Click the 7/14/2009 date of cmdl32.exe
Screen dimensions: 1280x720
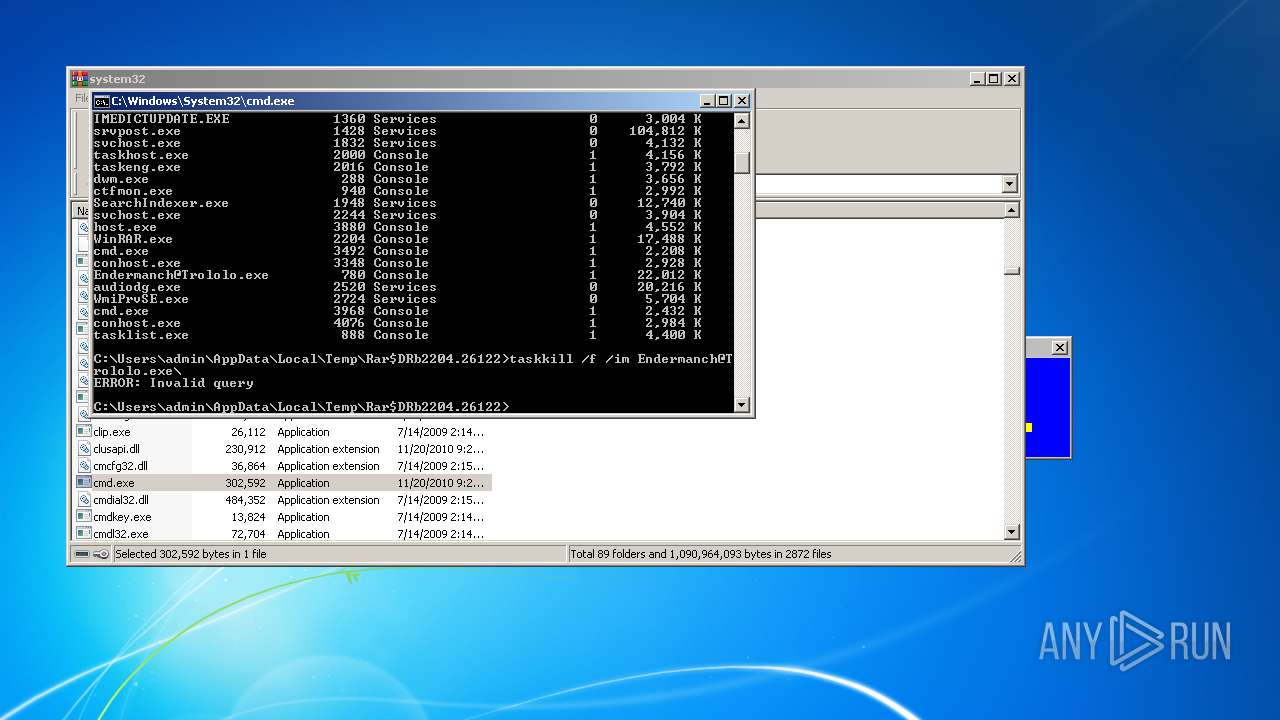pyautogui.click(x=440, y=534)
